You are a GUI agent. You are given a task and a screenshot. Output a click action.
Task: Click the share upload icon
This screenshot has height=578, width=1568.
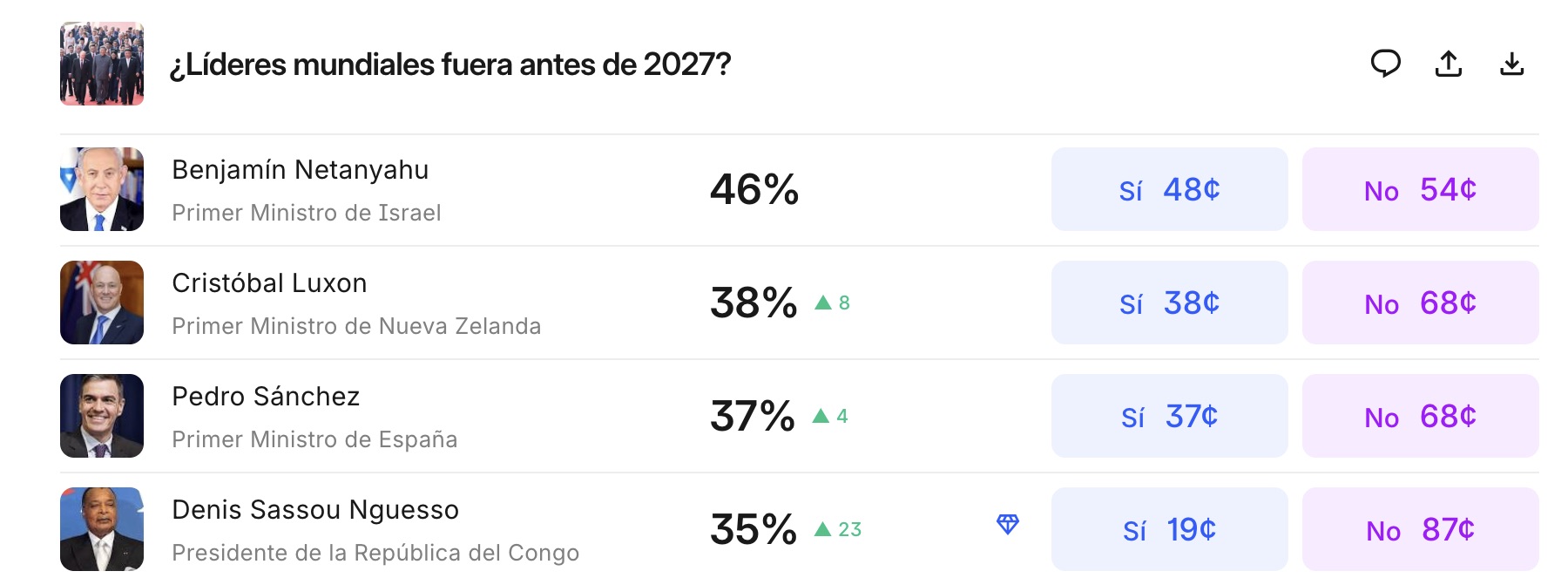[1449, 64]
